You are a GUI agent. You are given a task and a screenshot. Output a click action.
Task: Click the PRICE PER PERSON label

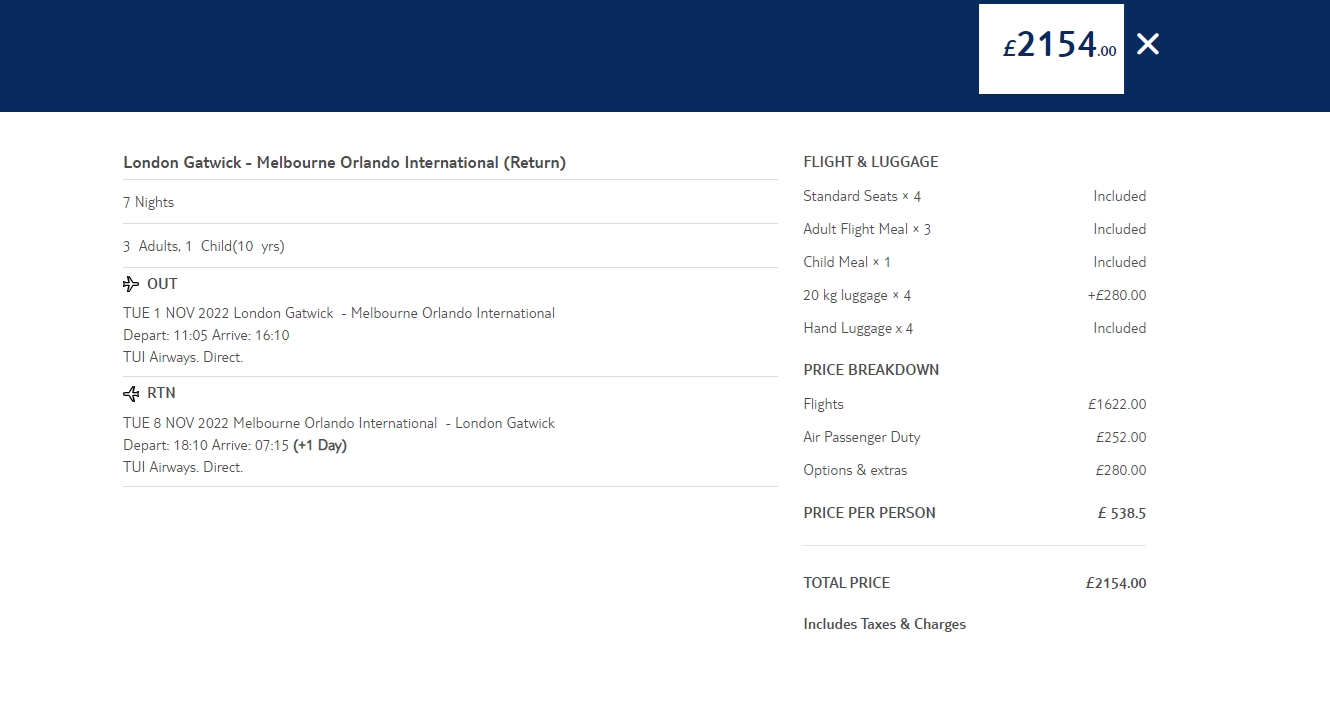[869, 513]
